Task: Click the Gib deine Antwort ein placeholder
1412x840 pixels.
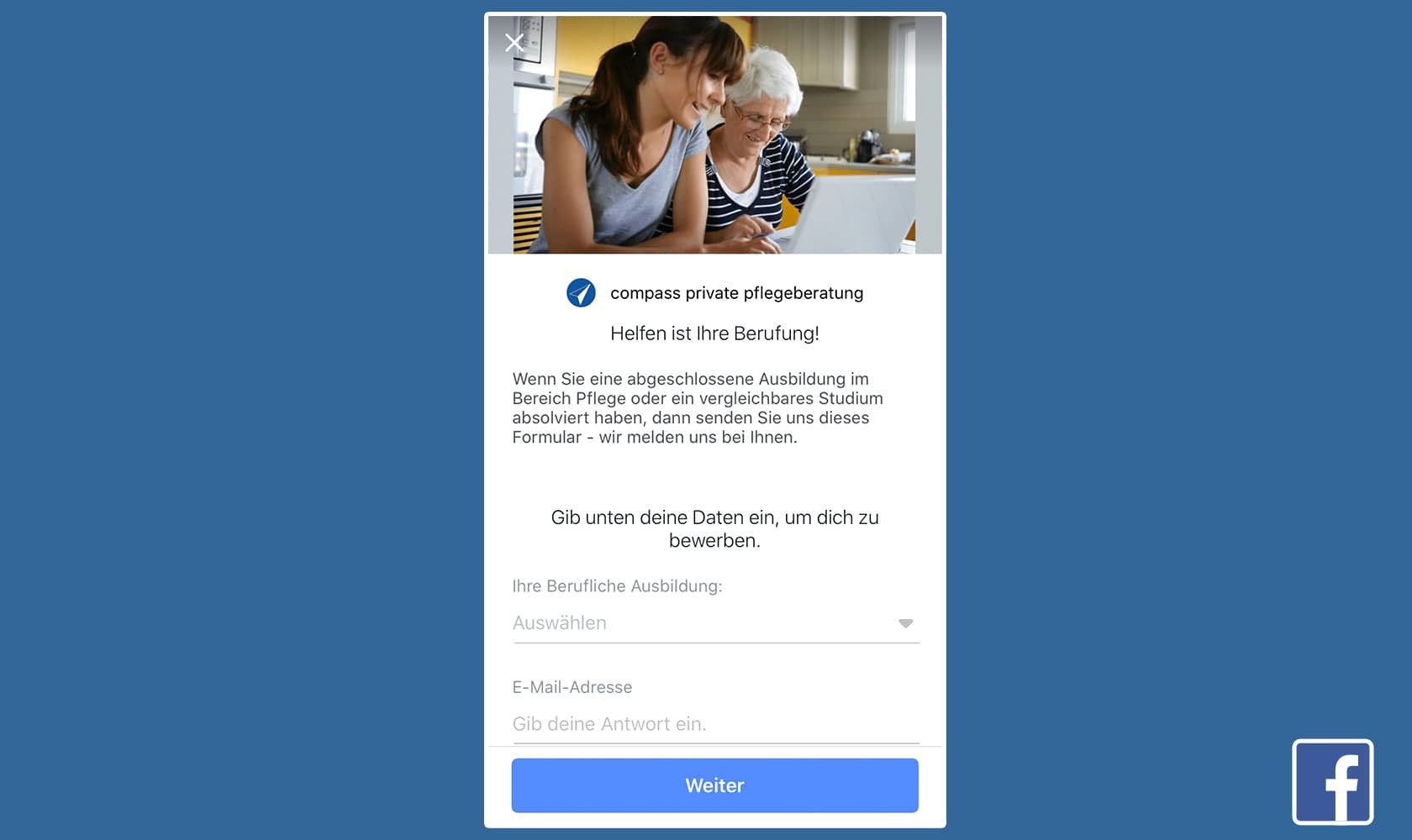Action: pos(609,724)
